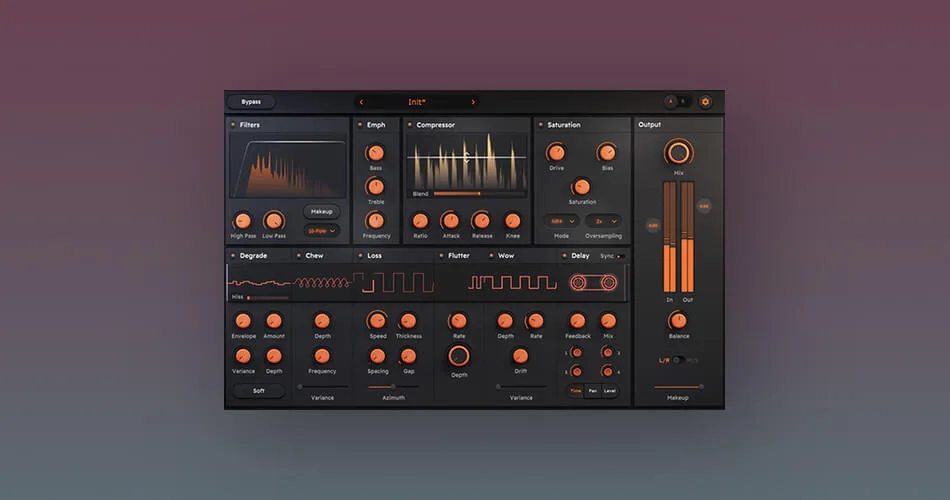Open the filter slope dropdown under Makeup

(321, 231)
